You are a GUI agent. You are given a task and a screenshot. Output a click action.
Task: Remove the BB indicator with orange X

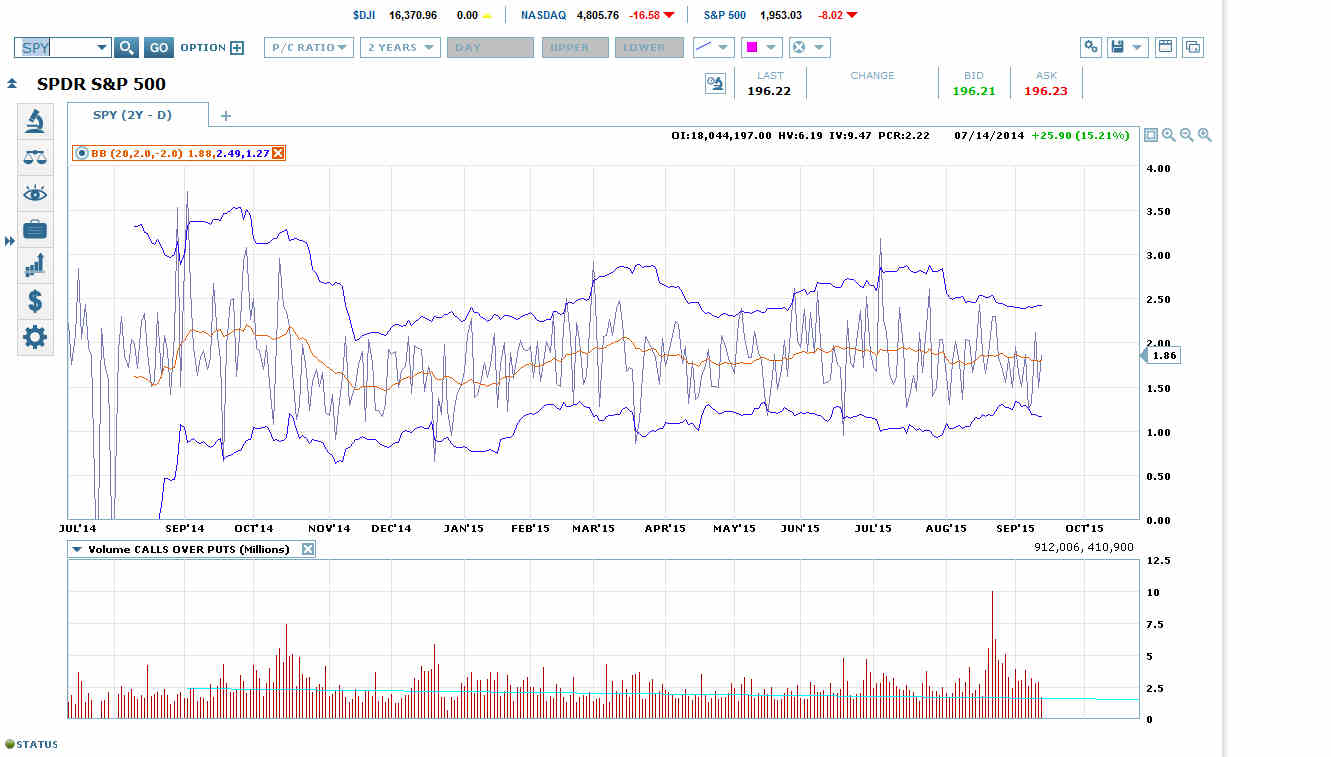[278, 153]
